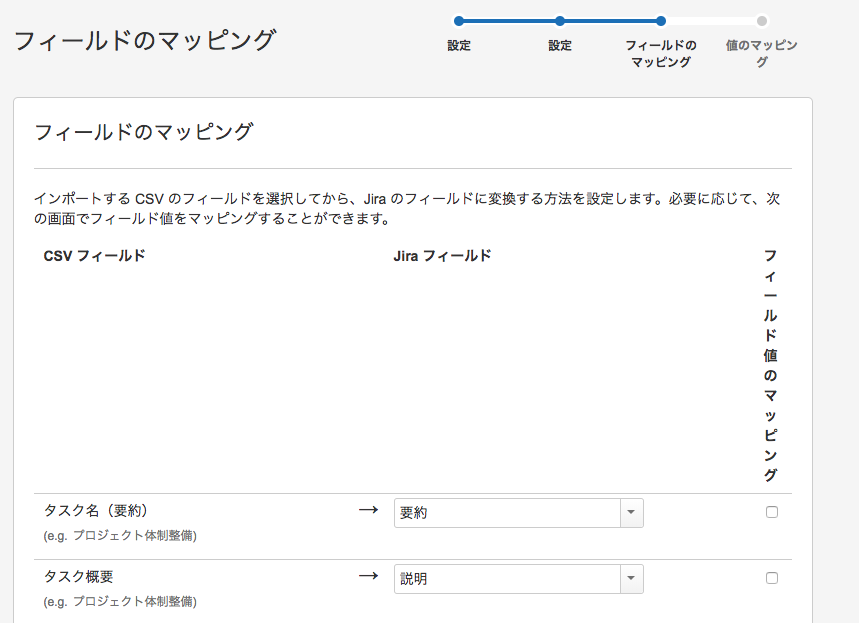859x623 pixels.
Task: Click the フィールドのマッピング progress step dot
Action: (x=661, y=21)
